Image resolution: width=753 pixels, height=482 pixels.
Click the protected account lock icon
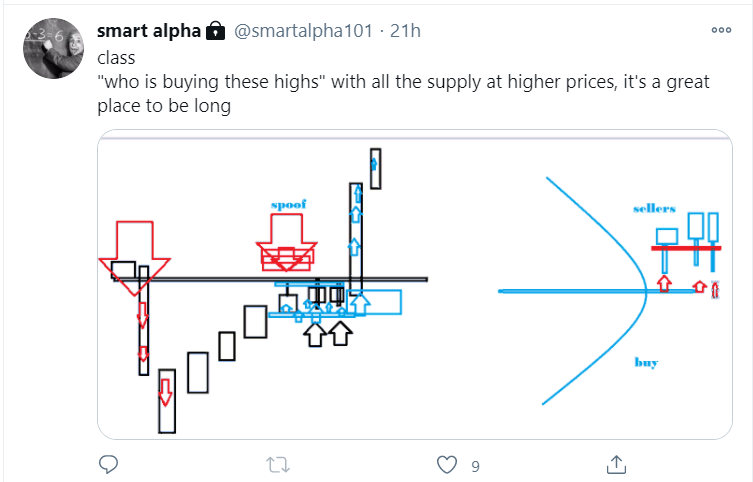point(215,32)
